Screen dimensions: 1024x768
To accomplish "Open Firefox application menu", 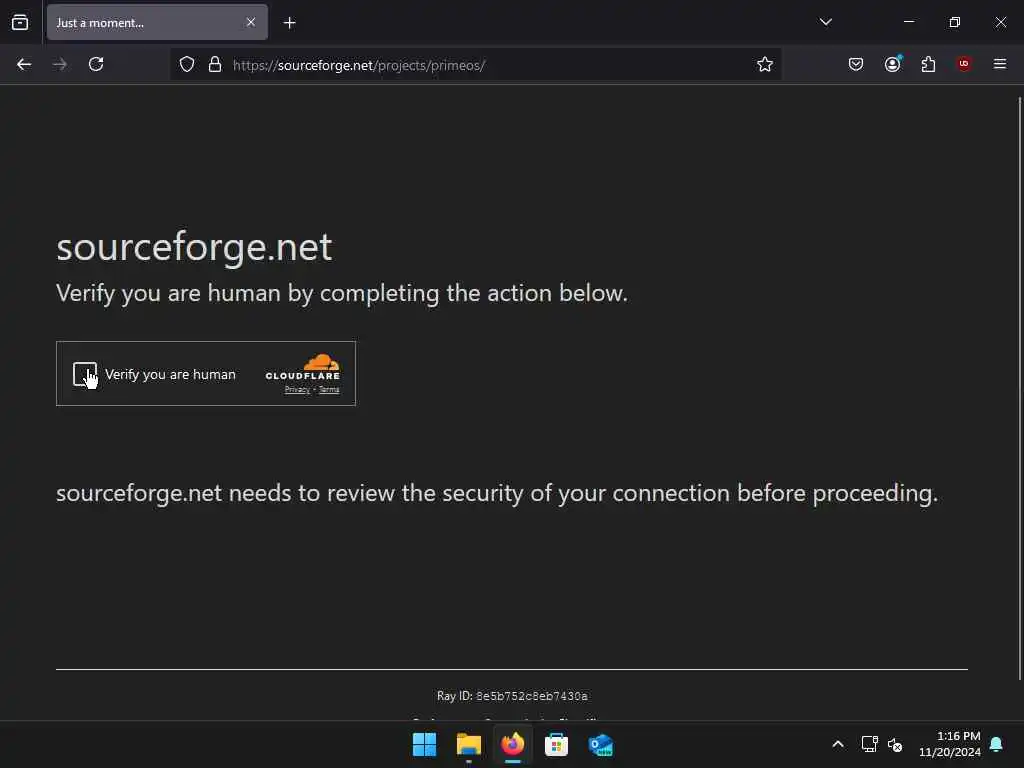I will (1000, 64).
